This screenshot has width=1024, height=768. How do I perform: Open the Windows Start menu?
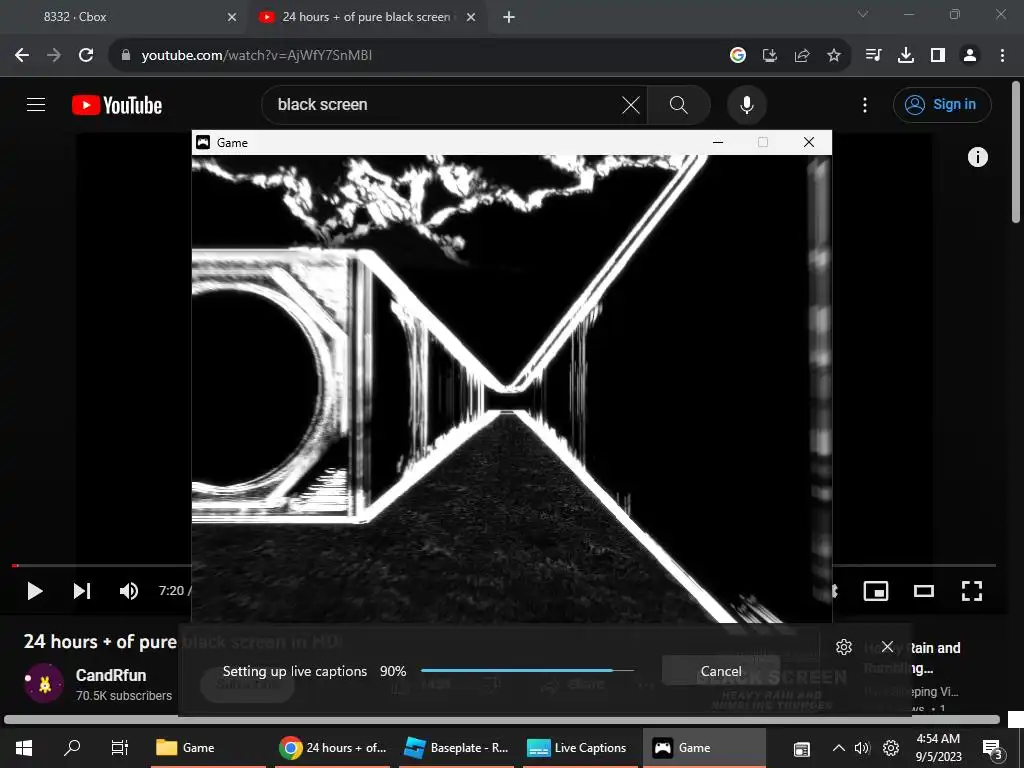pyautogui.click(x=24, y=748)
